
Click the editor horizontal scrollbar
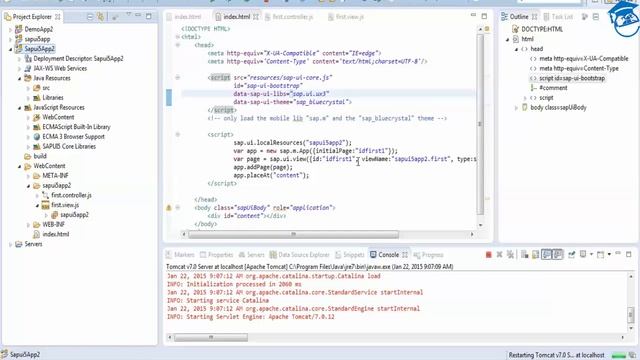click(293, 234)
